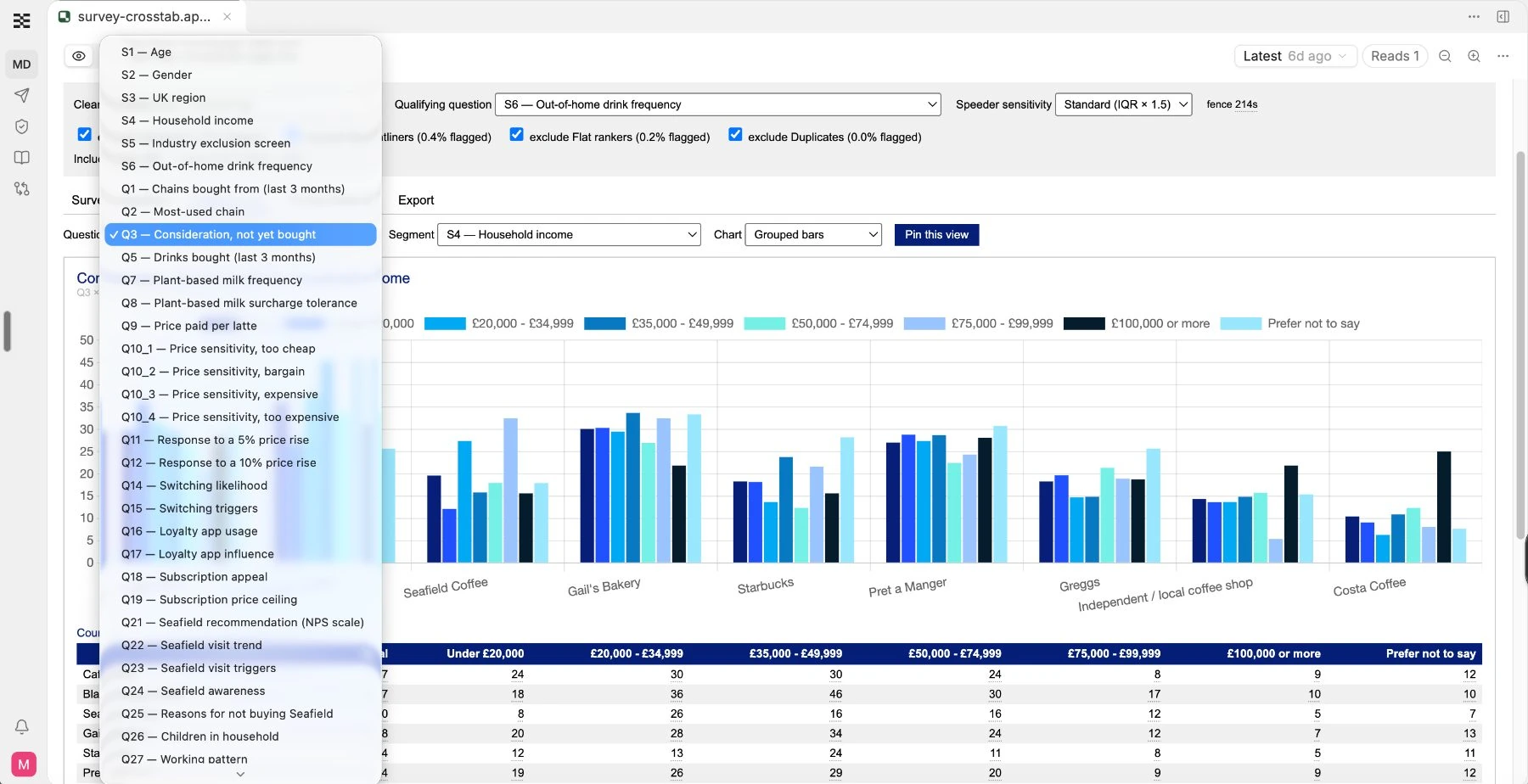Click the Pret a Manger axis label
This screenshot has width=1528, height=784.
point(907,587)
